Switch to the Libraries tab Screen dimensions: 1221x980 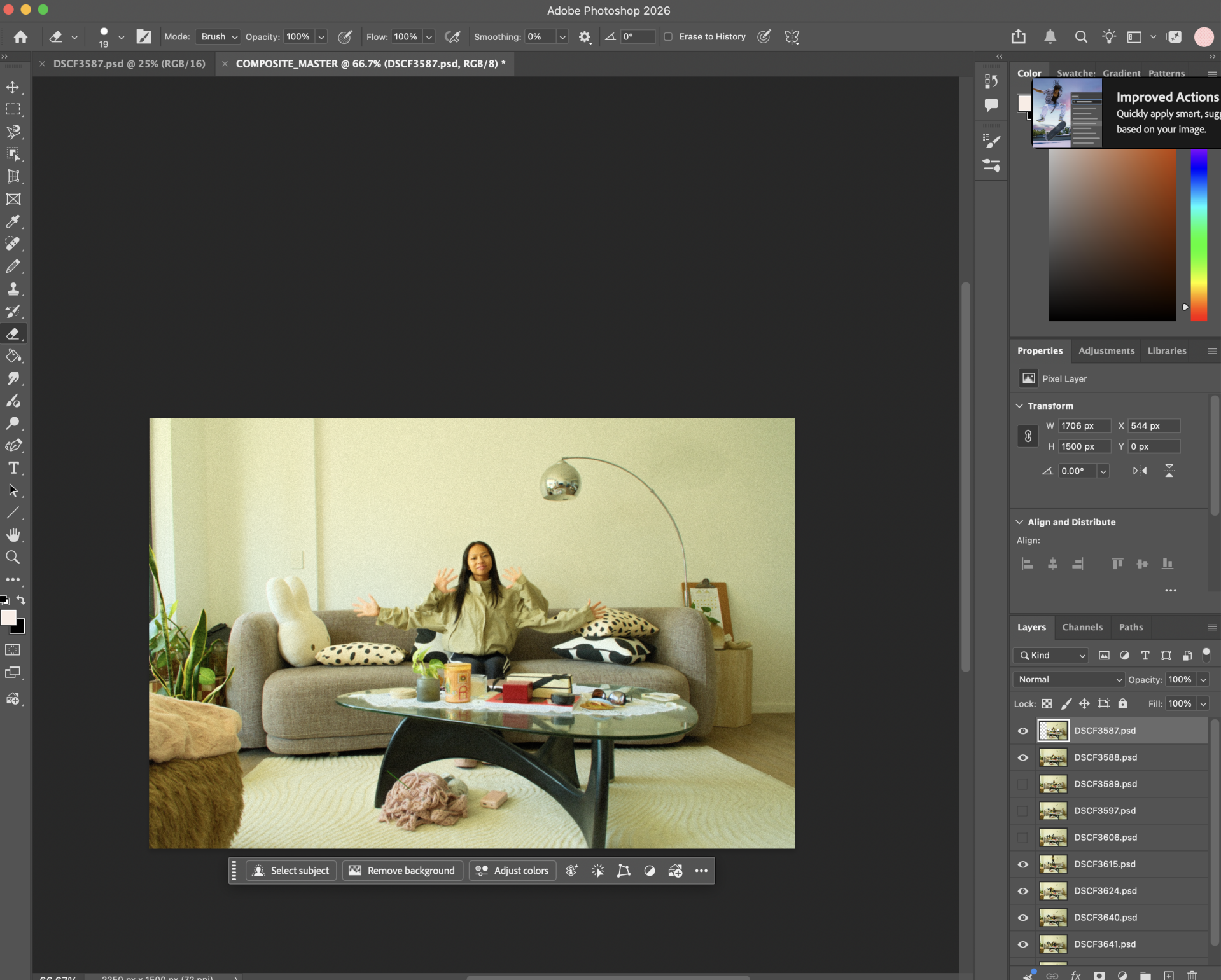coord(1166,350)
